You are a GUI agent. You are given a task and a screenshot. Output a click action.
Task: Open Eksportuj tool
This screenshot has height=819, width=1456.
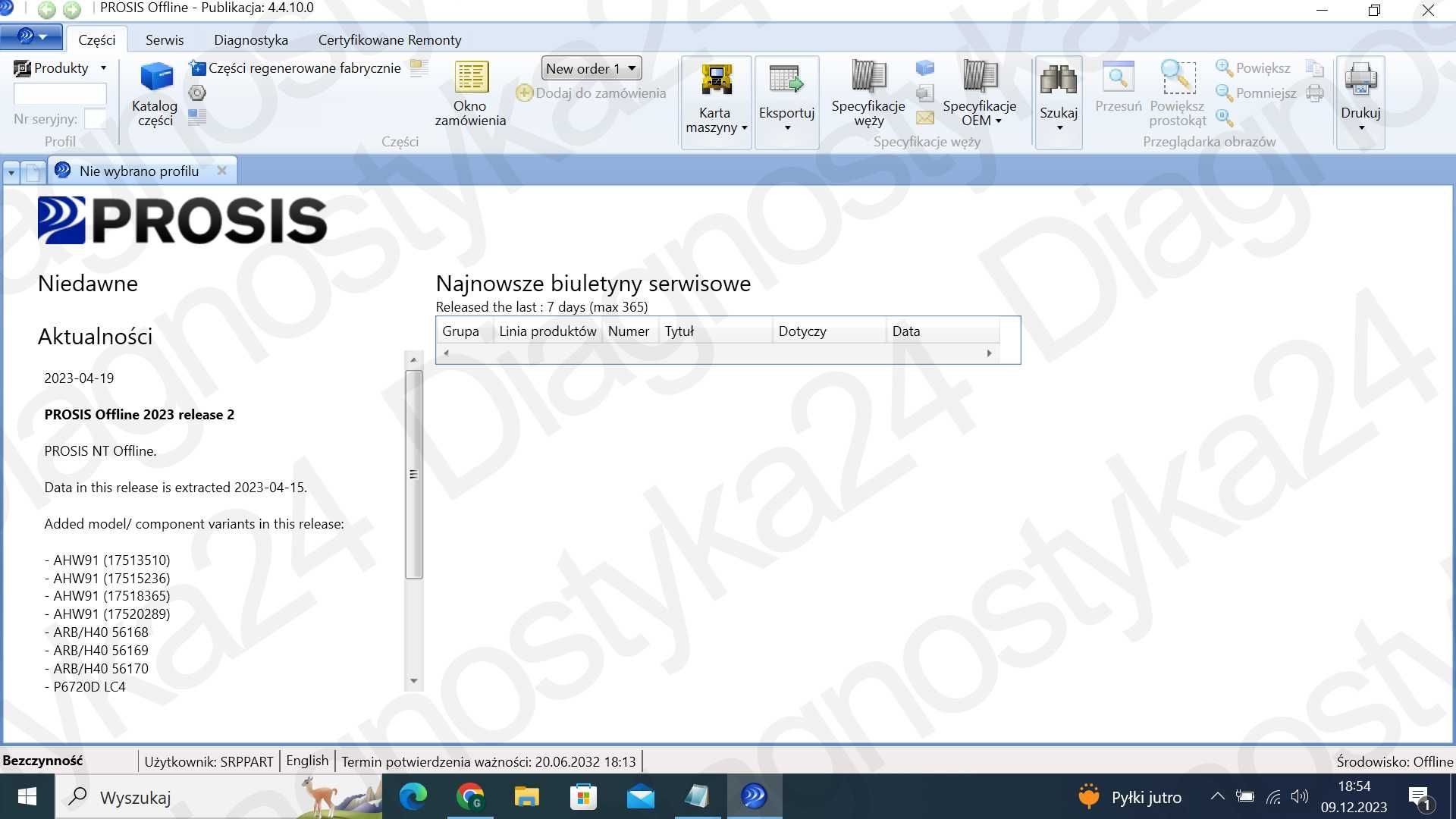coord(786,93)
